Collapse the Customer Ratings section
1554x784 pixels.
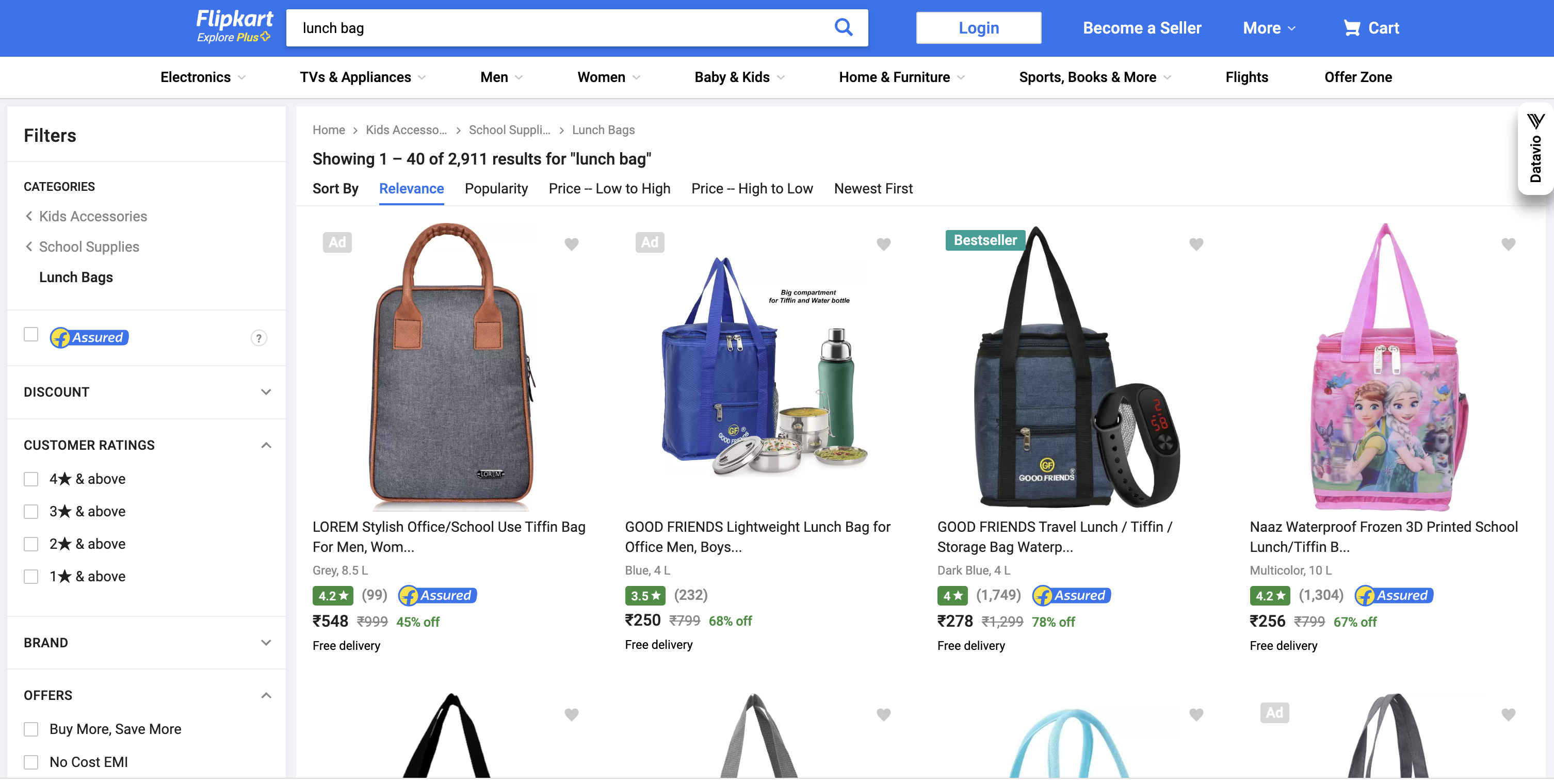pos(265,445)
